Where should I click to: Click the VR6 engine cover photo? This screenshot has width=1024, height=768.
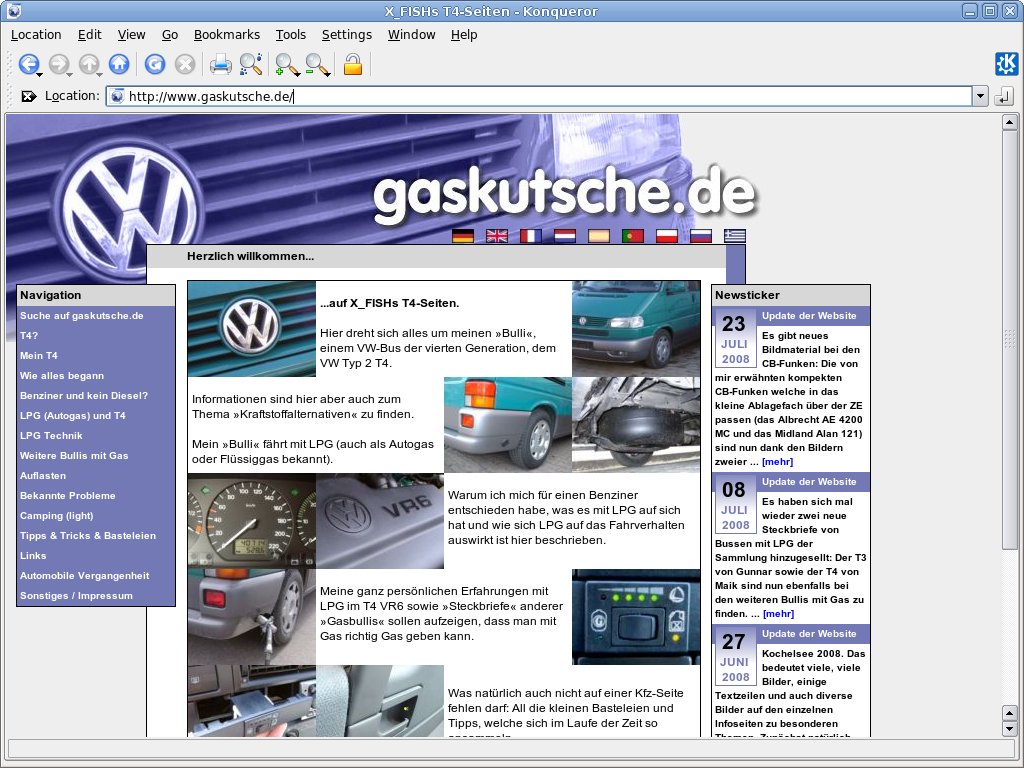click(x=380, y=520)
